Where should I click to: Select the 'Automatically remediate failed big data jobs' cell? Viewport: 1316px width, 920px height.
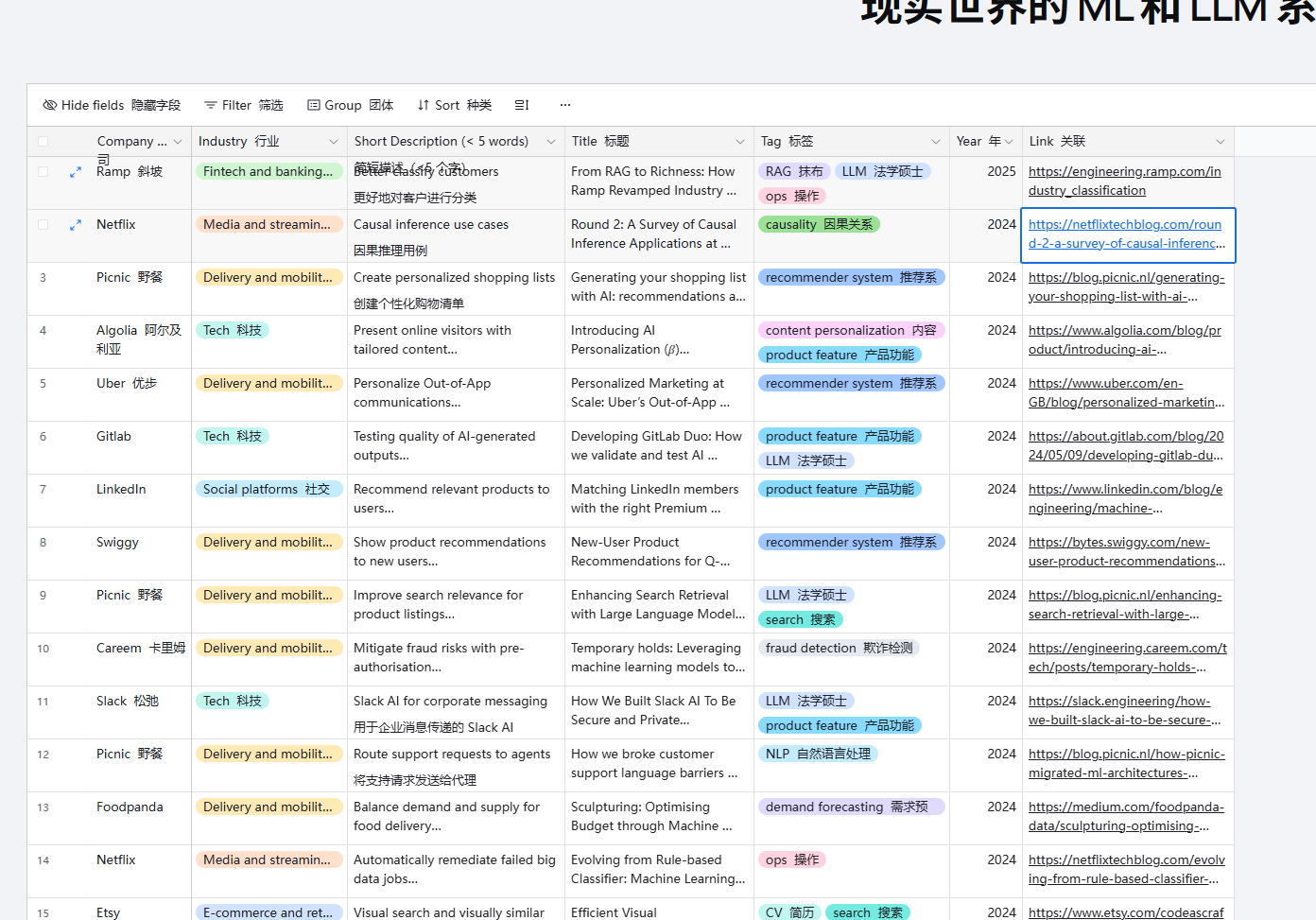point(456,872)
